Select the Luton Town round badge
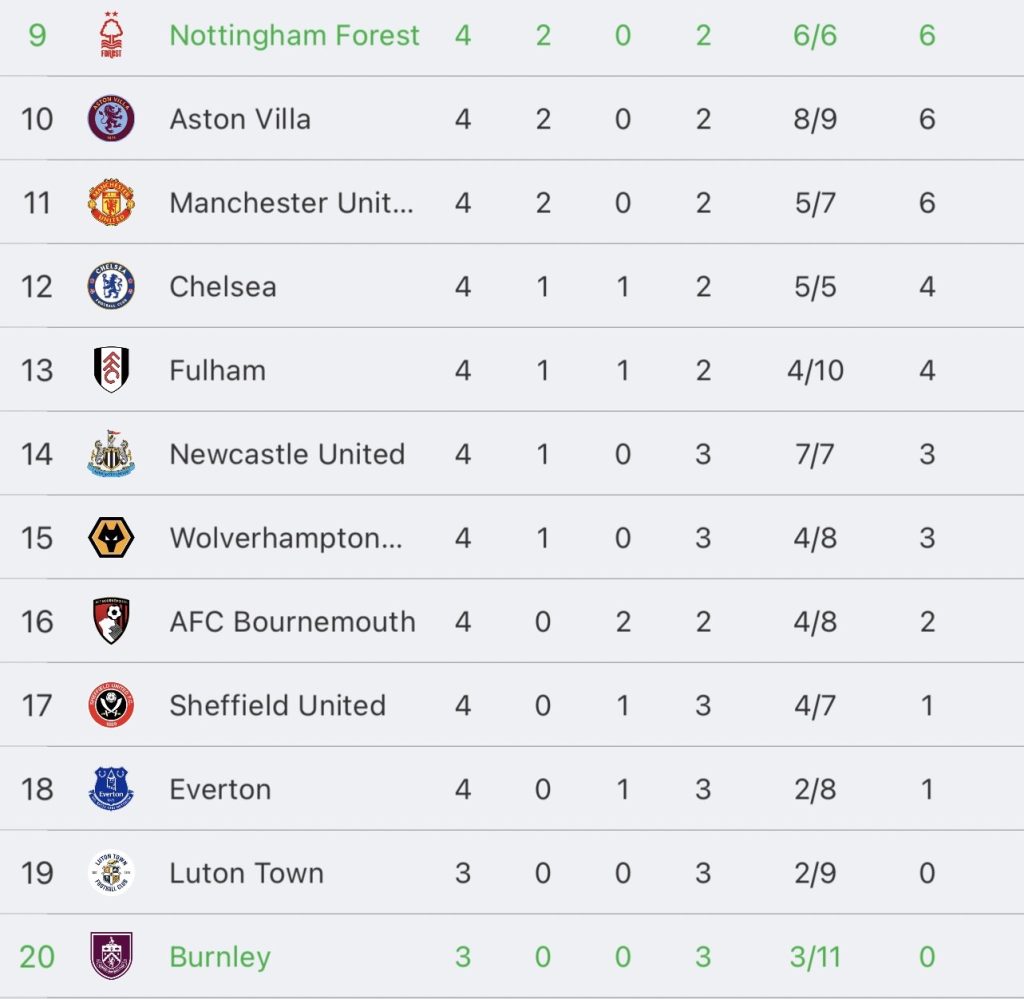Viewport: 1024px width, 999px height. click(x=111, y=872)
